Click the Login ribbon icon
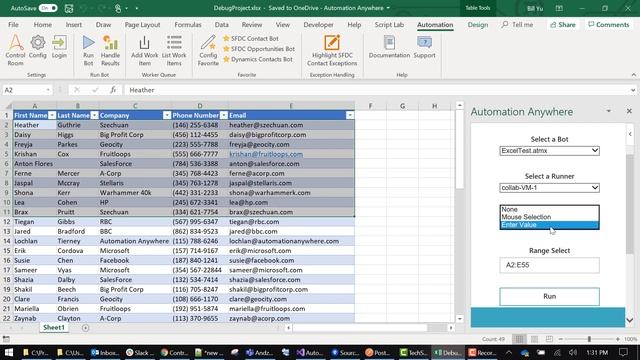The height and width of the screenshot is (360, 640). coord(59,47)
